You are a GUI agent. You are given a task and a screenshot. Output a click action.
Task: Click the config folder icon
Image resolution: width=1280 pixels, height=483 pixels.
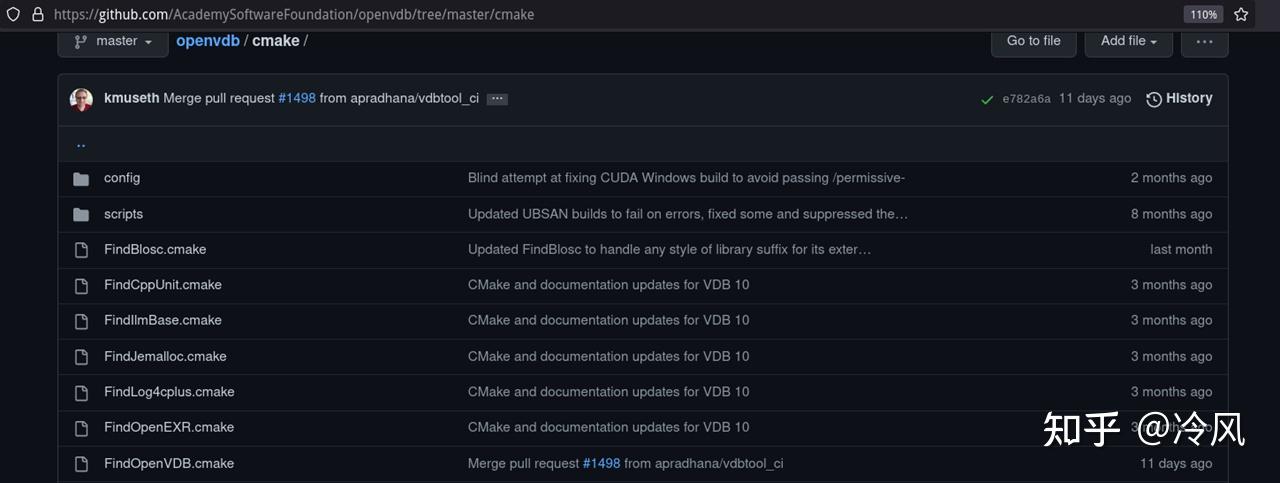pyautogui.click(x=81, y=178)
